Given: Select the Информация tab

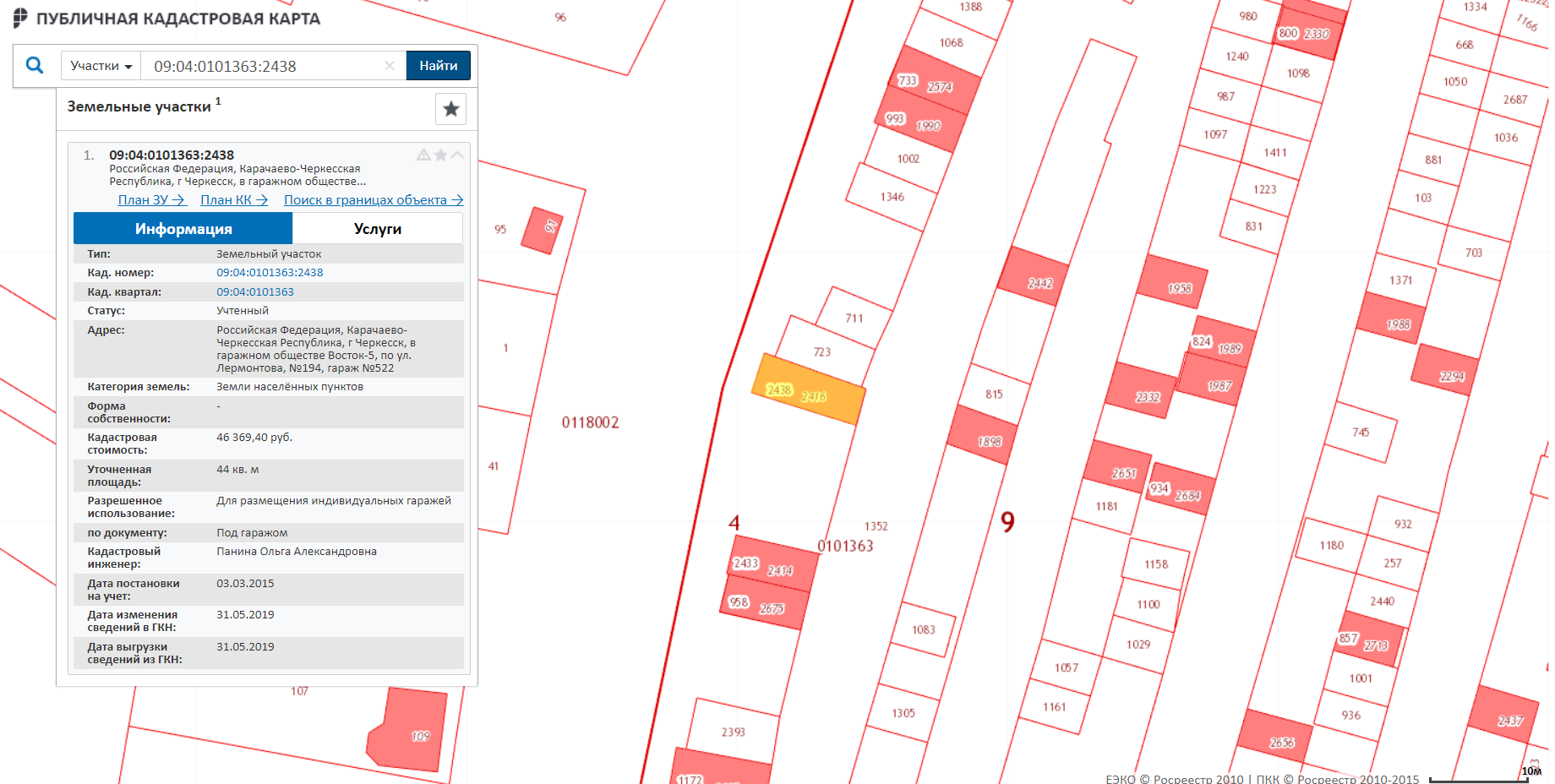Looking at the screenshot, I should tap(183, 229).
